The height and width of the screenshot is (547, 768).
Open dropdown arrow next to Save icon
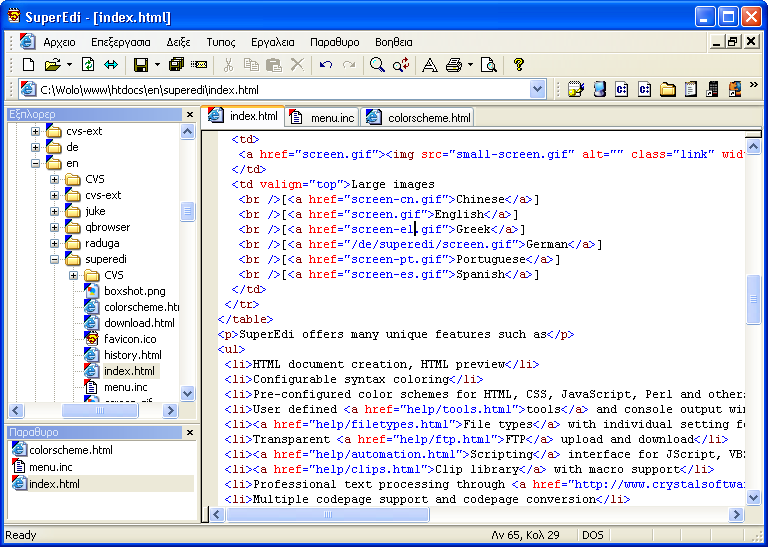click(157, 65)
